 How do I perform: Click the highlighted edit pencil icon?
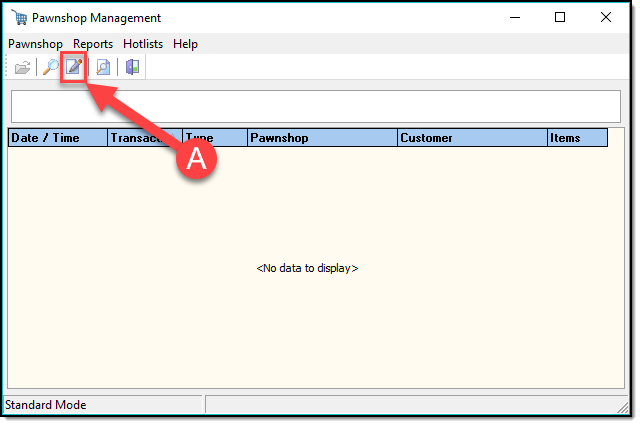73,68
